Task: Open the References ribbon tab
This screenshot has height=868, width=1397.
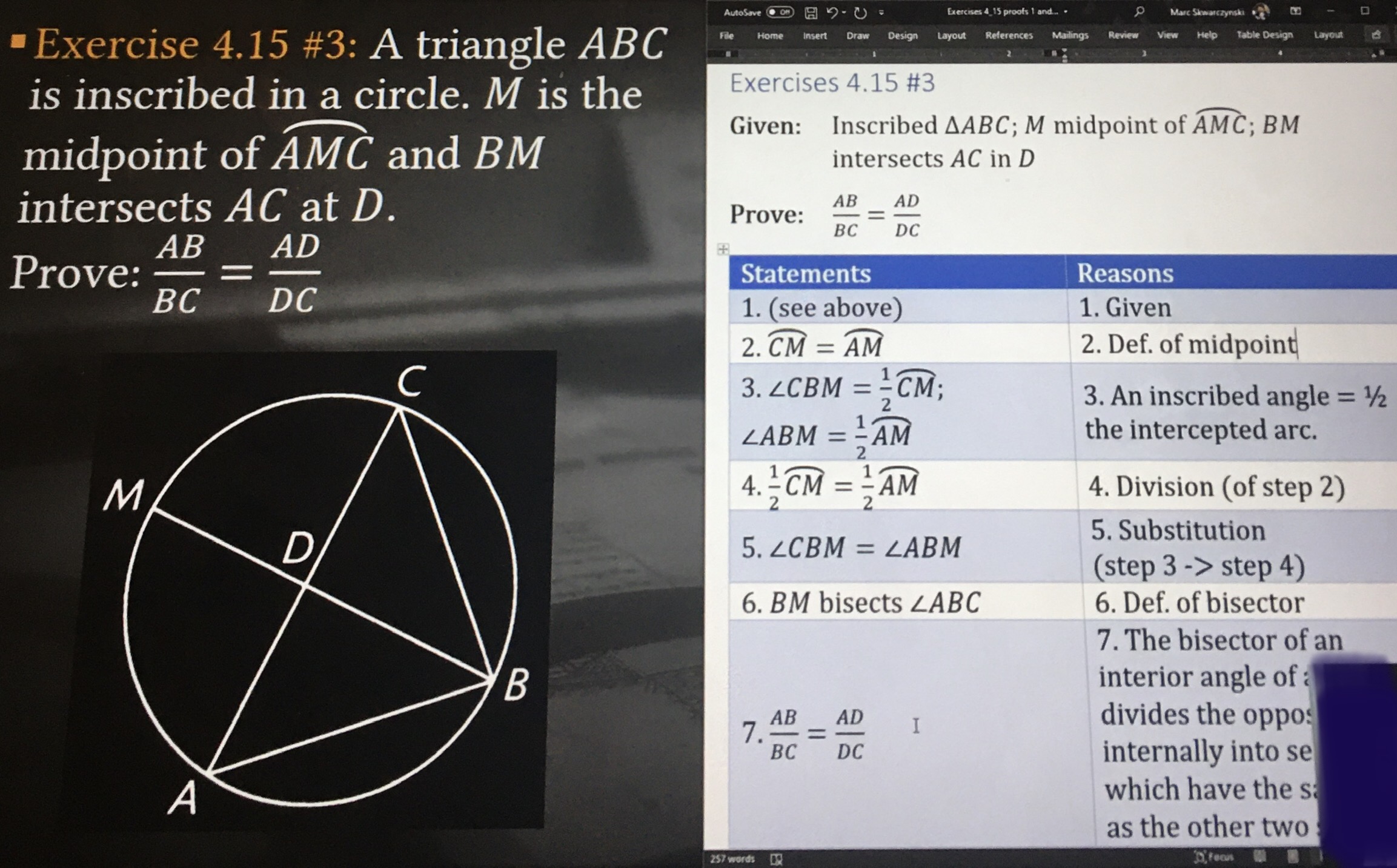Action: [x=1009, y=36]
